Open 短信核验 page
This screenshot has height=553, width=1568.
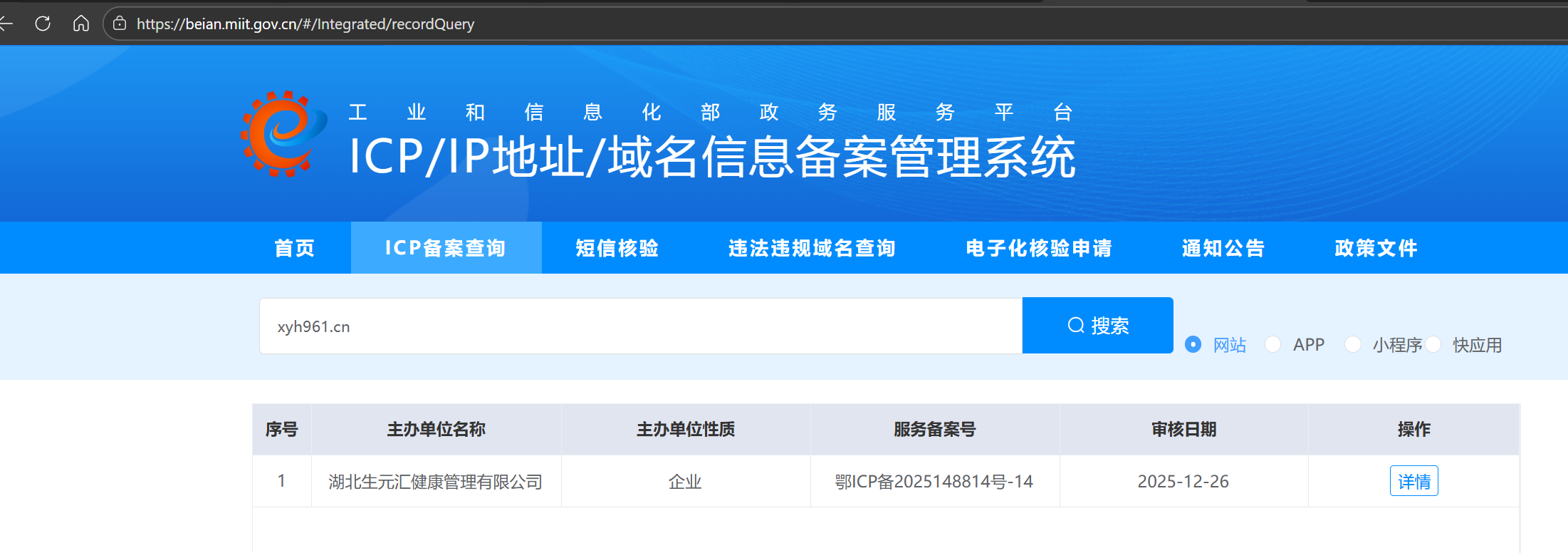[617, 248]
